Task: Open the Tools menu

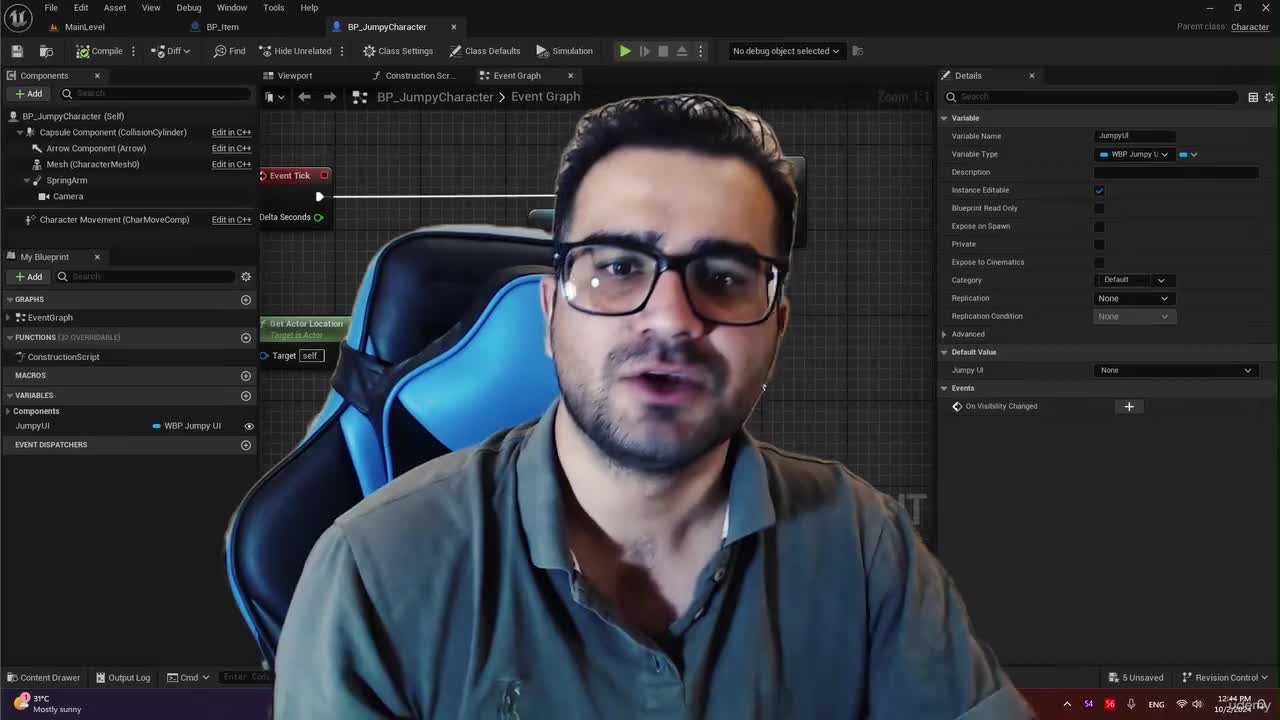Action: click(274, 8)
